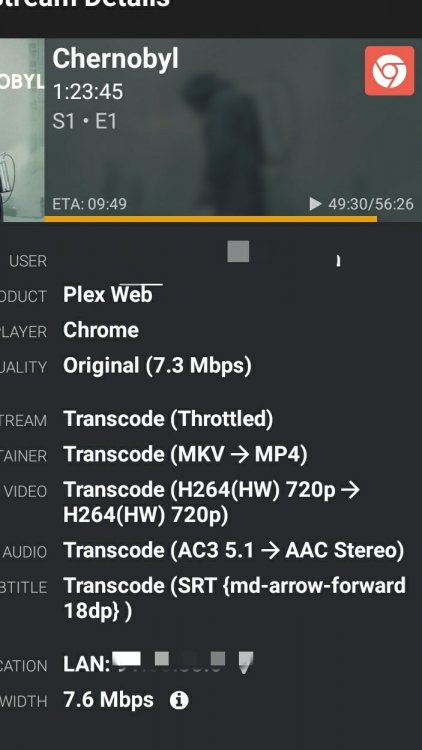Screen dimensions: 422x750
Task: Click the ETA: 09:49 label
Action: coord(89,204)
